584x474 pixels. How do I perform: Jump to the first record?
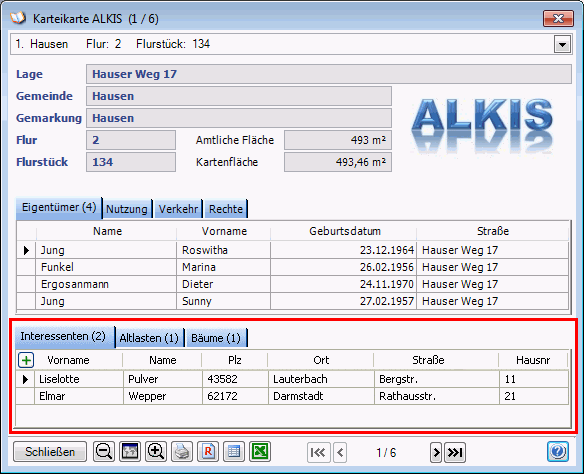click(318, 452)
